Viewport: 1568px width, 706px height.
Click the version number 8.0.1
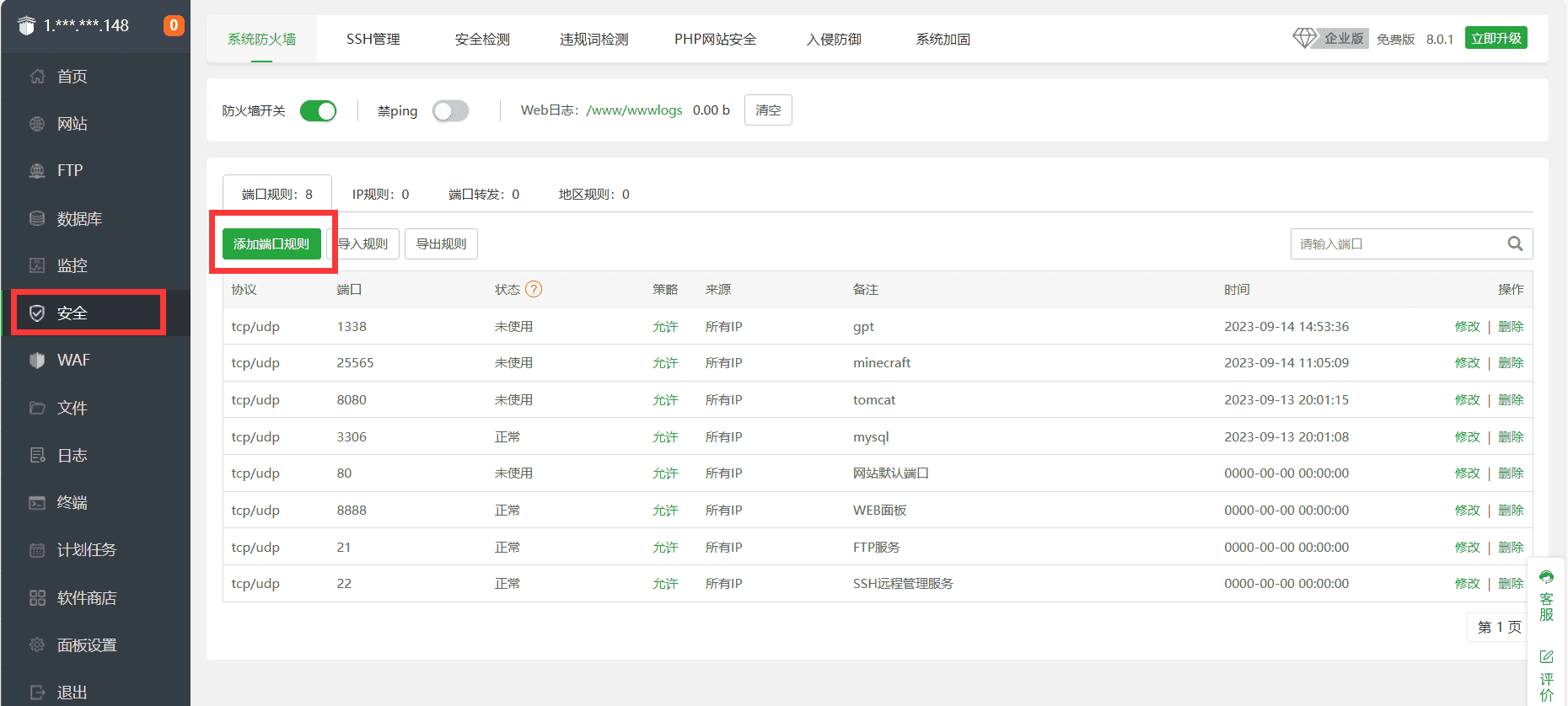coord(1440,39)
